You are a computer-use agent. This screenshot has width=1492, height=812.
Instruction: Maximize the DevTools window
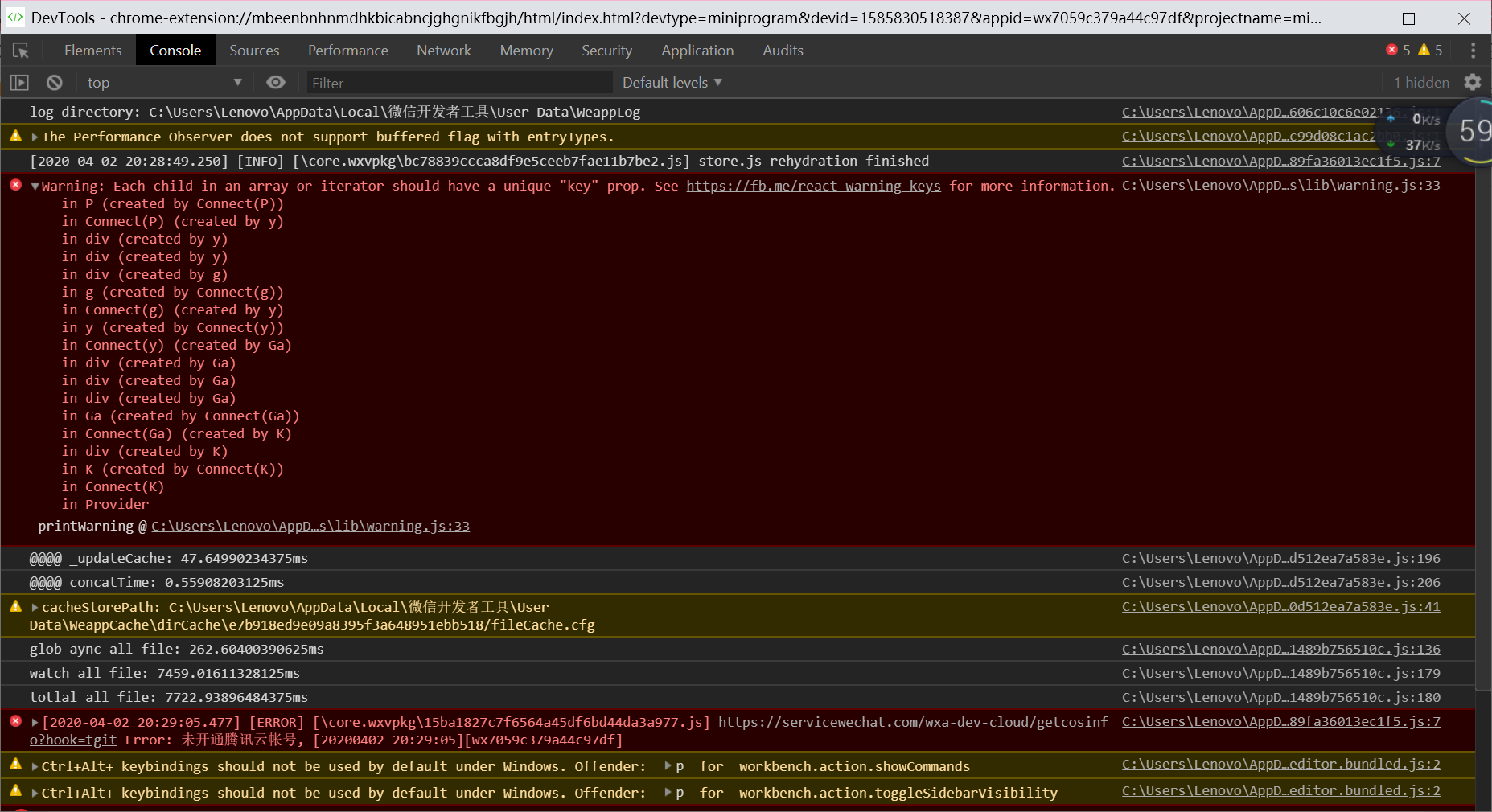(1408, 18)
